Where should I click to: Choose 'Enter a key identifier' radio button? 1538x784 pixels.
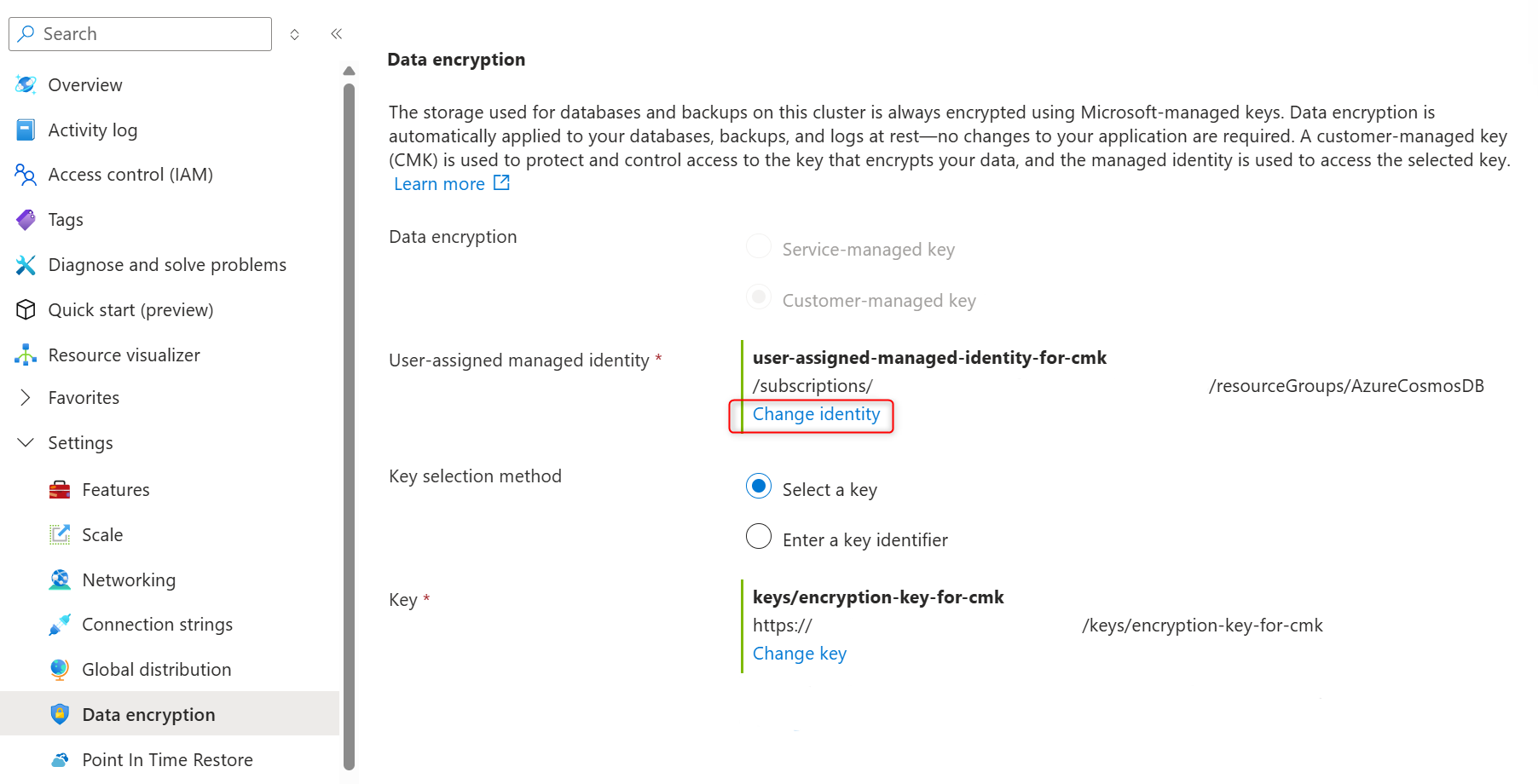pyautogui.click(x=759, y=537)
